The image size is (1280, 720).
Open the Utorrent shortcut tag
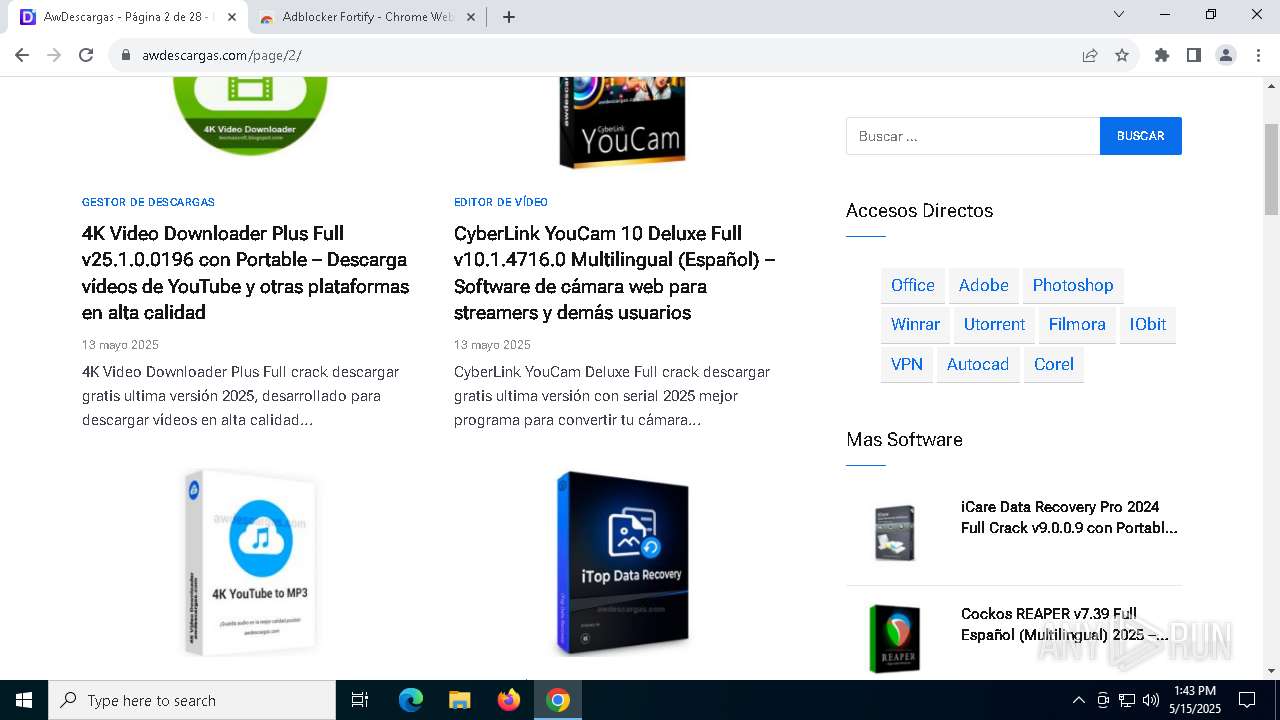tap(994, 324)
